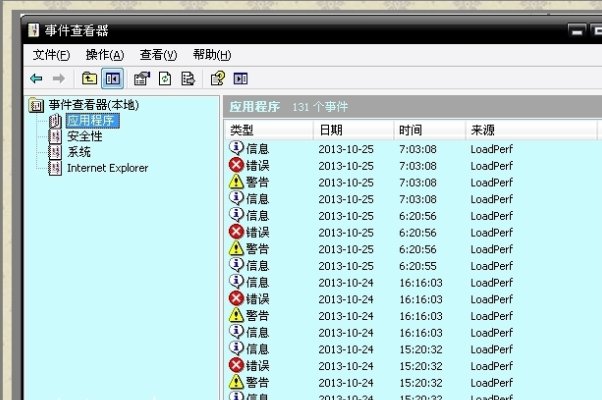
Task: Click the log icon beside 系统
Action: click(55, 152)
